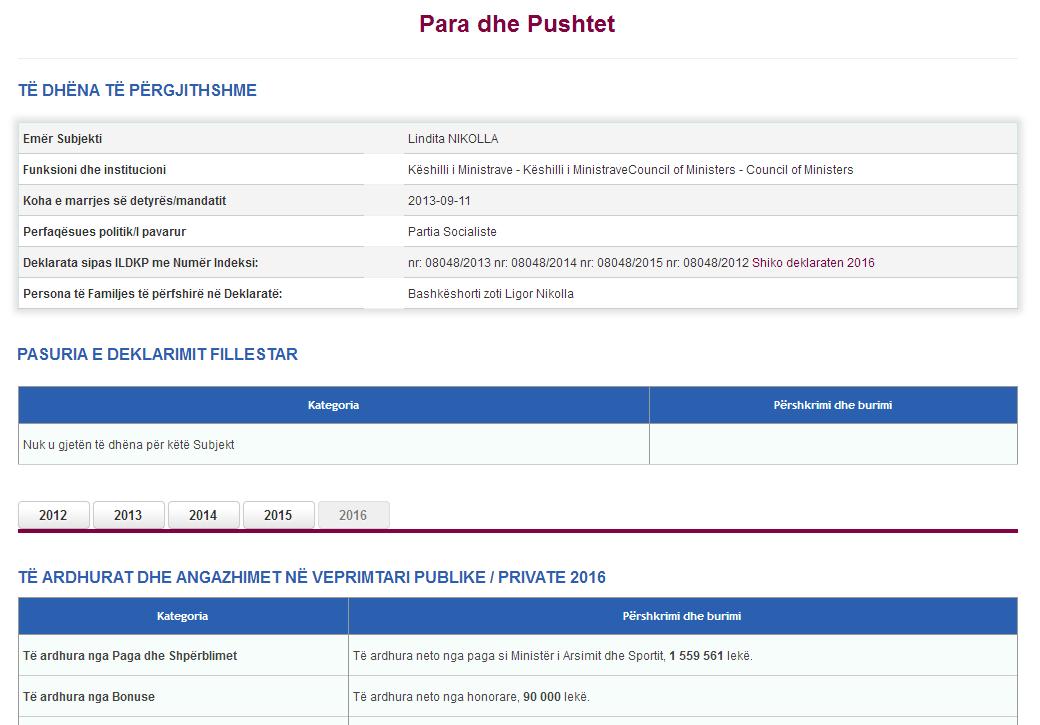The image size is (1040, 725).
Task: Click the 'PASURIA E DEKLARIMIT FILLESTAR' heading
Action: (157, 354)
